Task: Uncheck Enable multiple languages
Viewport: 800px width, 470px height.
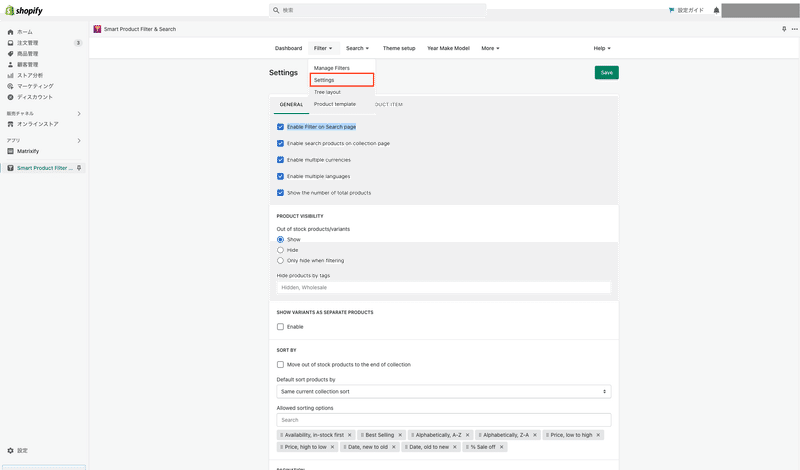Action: (x=280, y=176)
